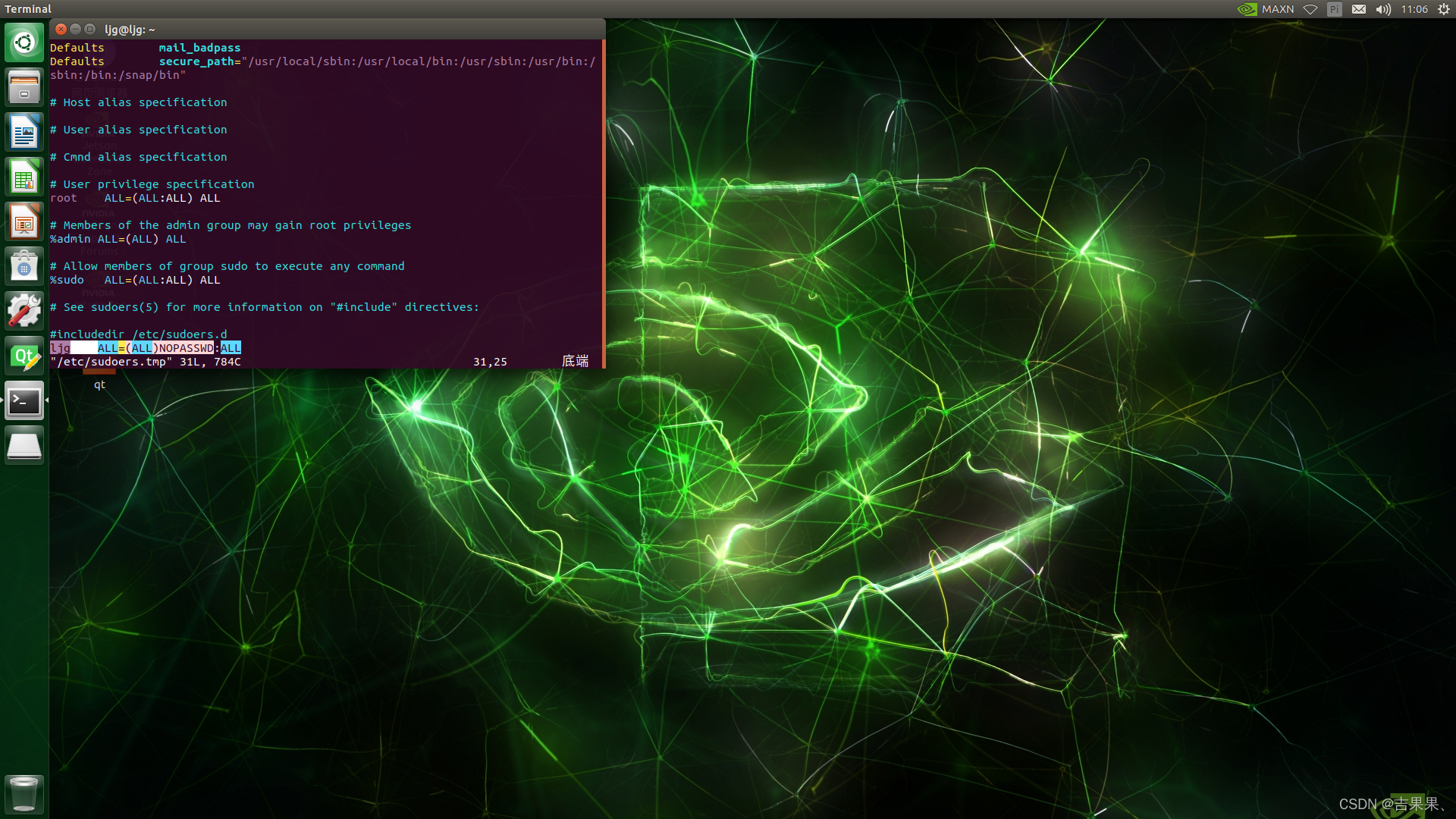Open Ubuntu Software store icon
The width and height of the screenshot is (1456, 819).
(x=24, y=267)
